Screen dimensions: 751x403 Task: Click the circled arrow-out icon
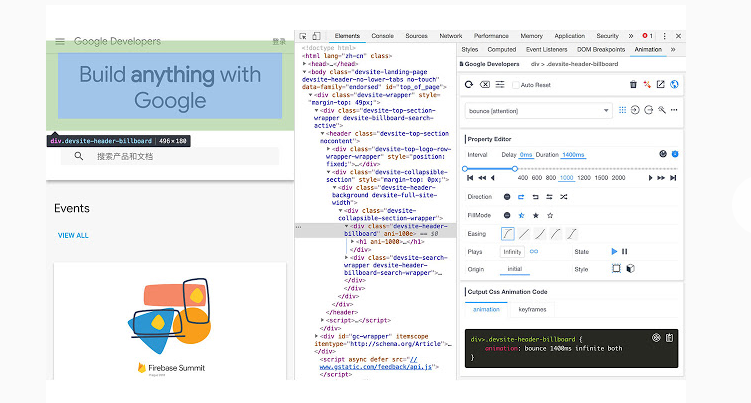pos(649,110)
